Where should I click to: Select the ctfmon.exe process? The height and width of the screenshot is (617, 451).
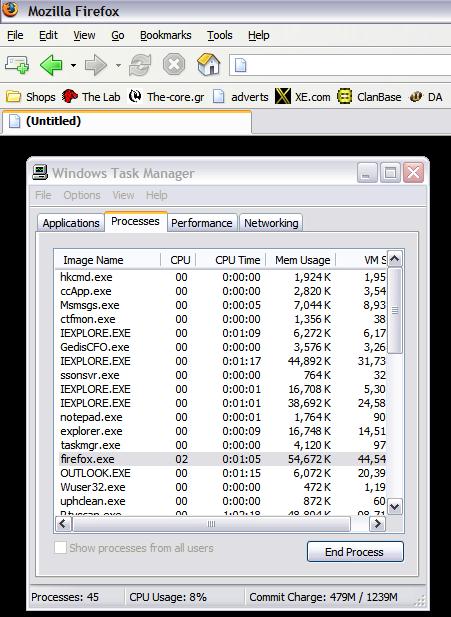tap(88, 319)
